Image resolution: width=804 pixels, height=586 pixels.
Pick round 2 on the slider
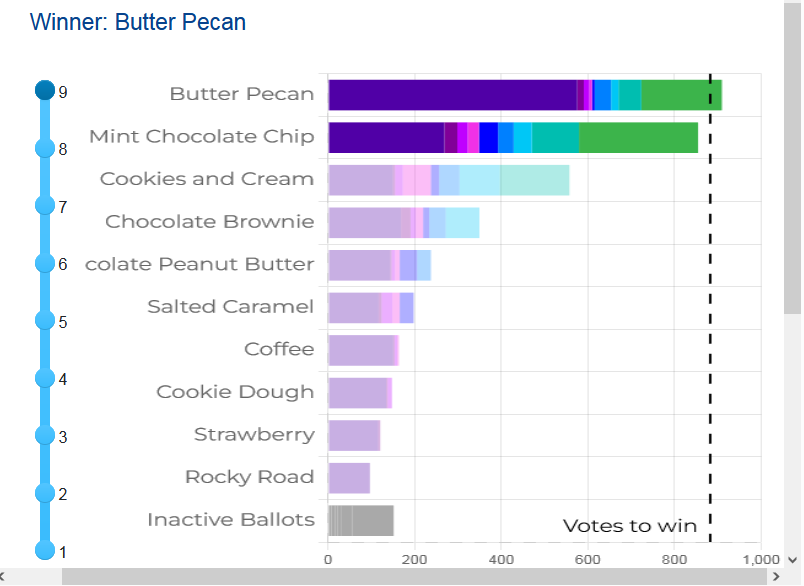point(45,493)
